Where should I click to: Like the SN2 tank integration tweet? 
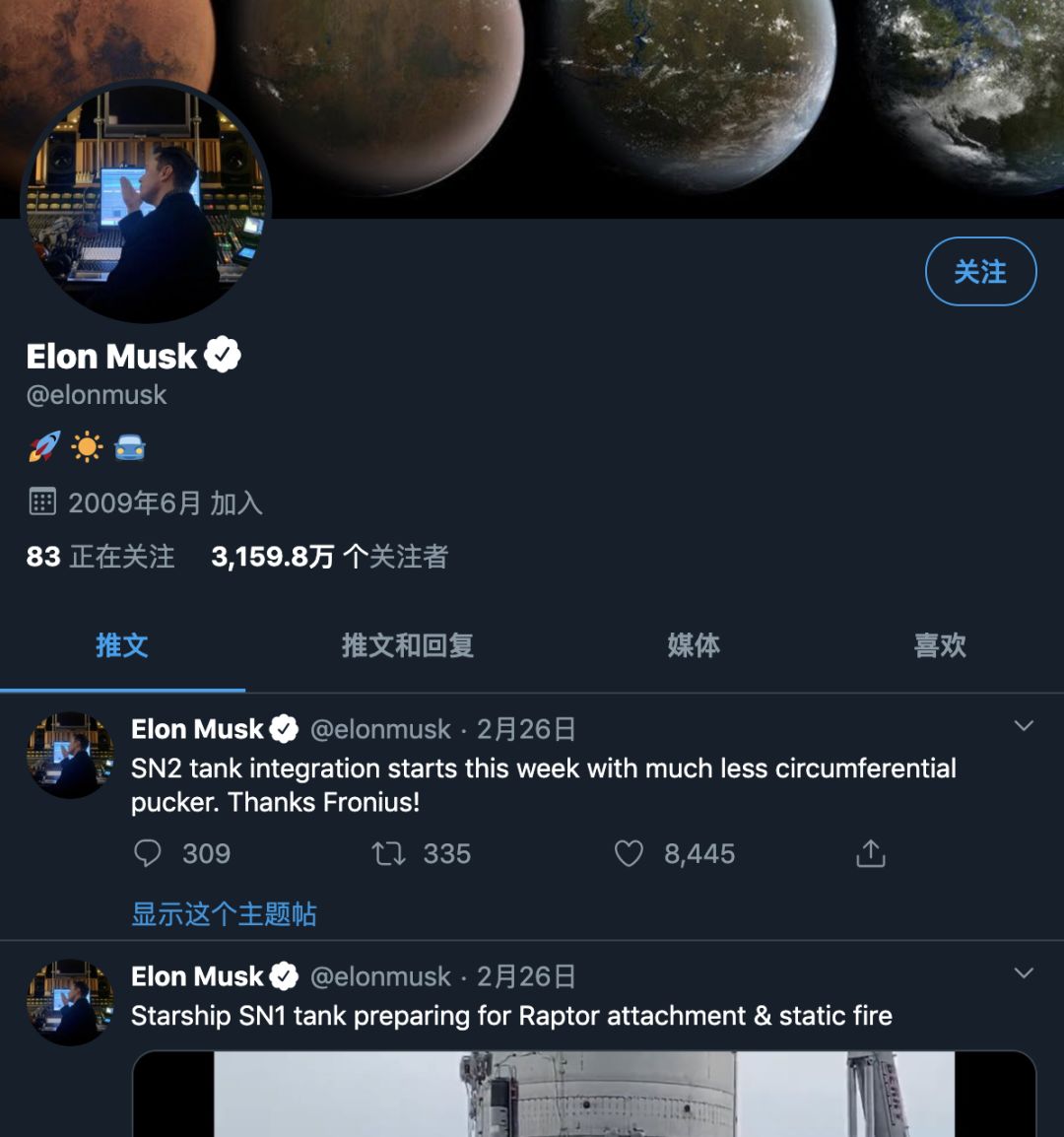point(629,853)
